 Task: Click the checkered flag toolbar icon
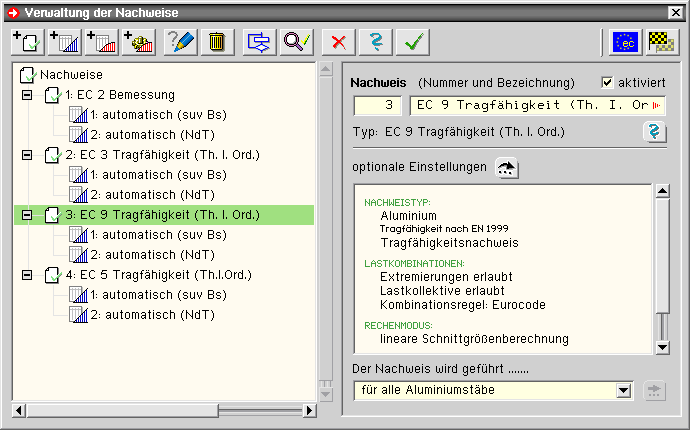pyautogui.click(x=659, y=41)
